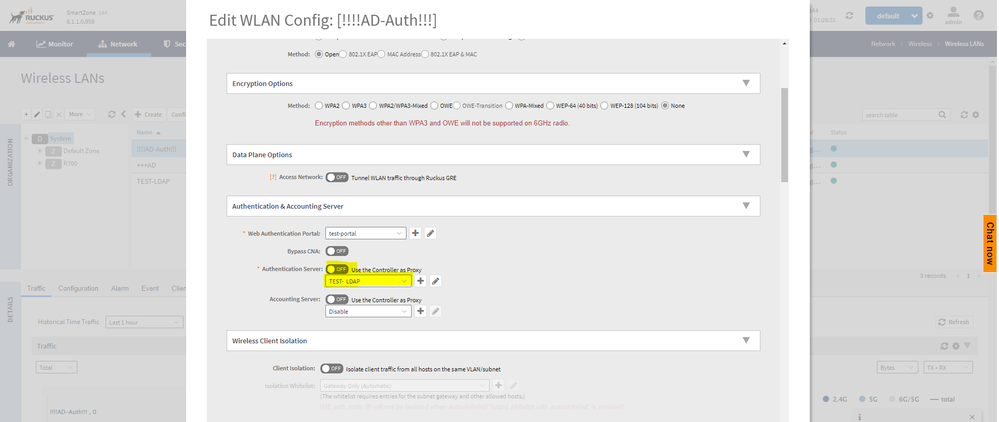Click the Chat now button
999x422 pixels.
pos(990,243)
